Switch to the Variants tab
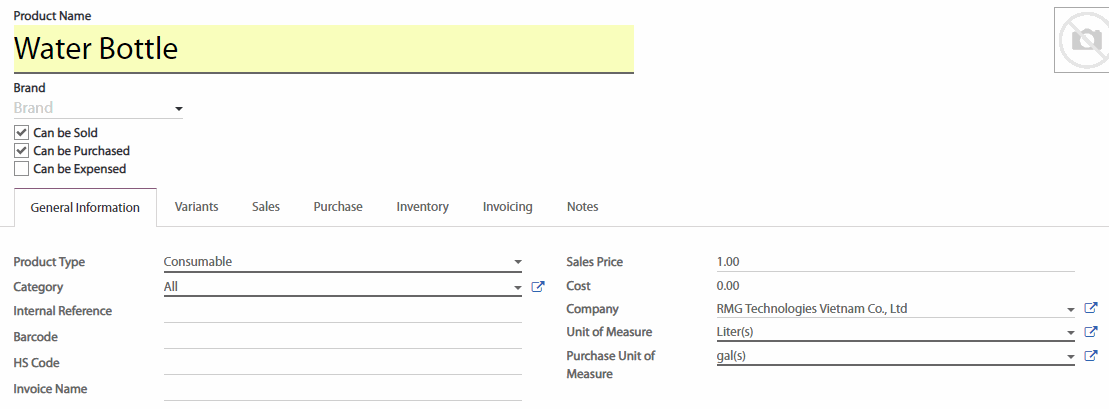 coord(196,207)
